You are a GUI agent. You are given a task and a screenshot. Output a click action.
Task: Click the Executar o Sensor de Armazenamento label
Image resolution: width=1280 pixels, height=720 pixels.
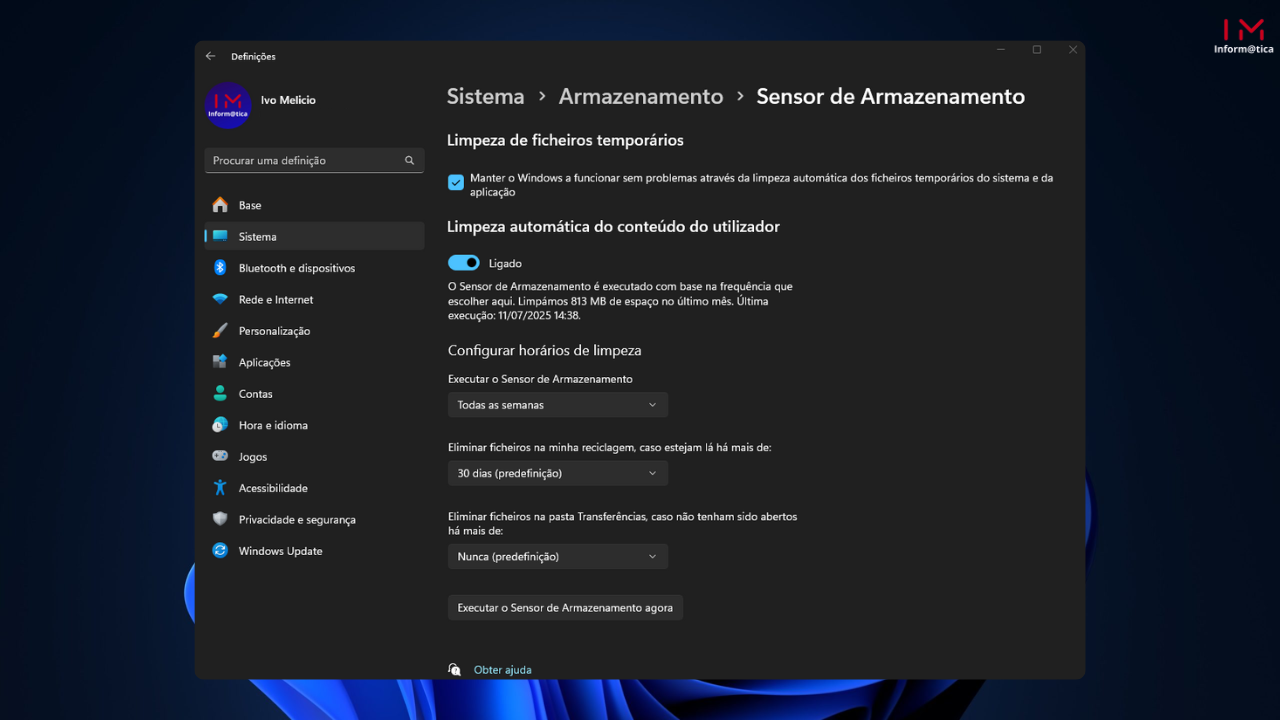point(540,379)
